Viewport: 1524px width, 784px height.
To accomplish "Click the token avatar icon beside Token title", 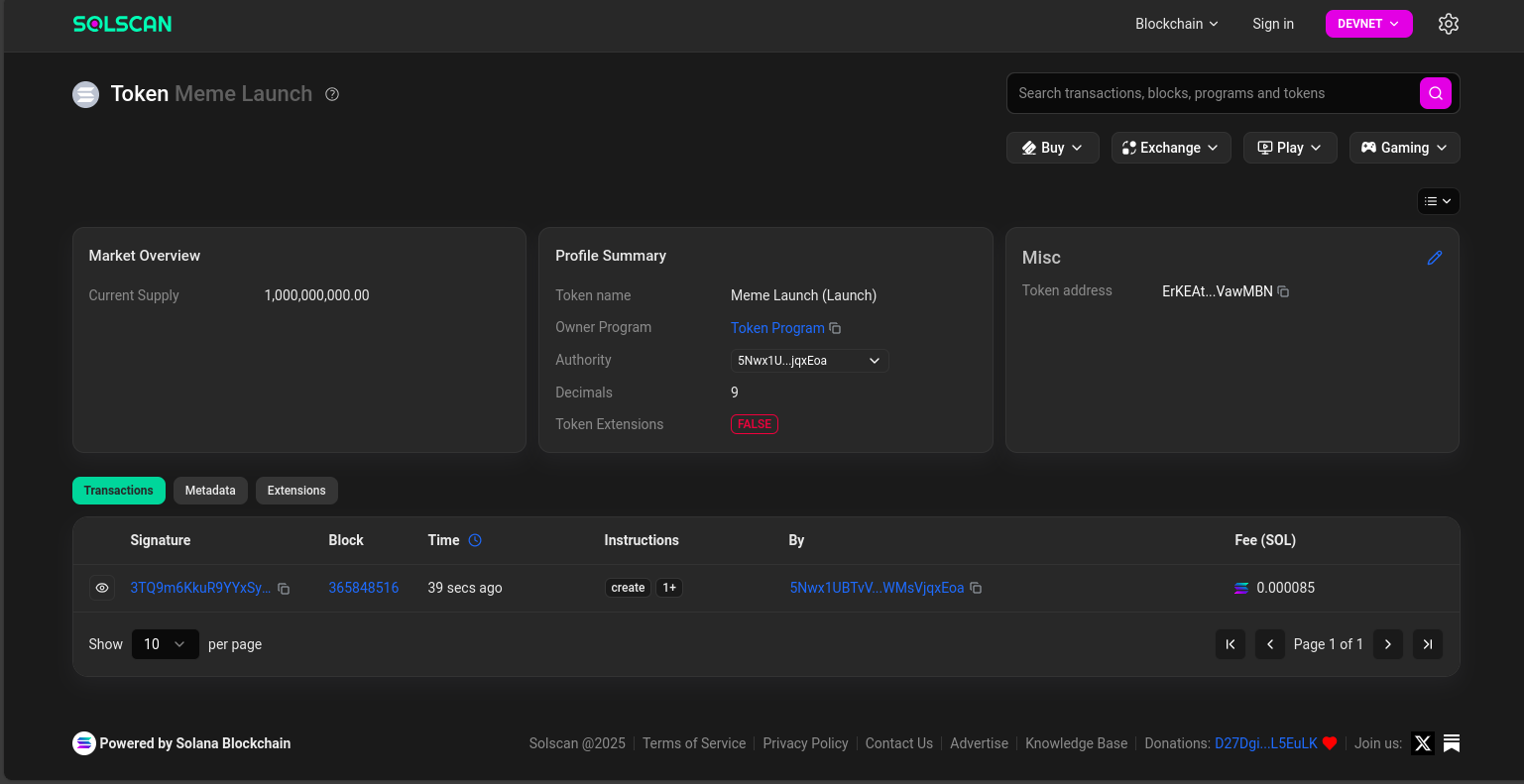I will pyautogui.click(x=86, y=94).
